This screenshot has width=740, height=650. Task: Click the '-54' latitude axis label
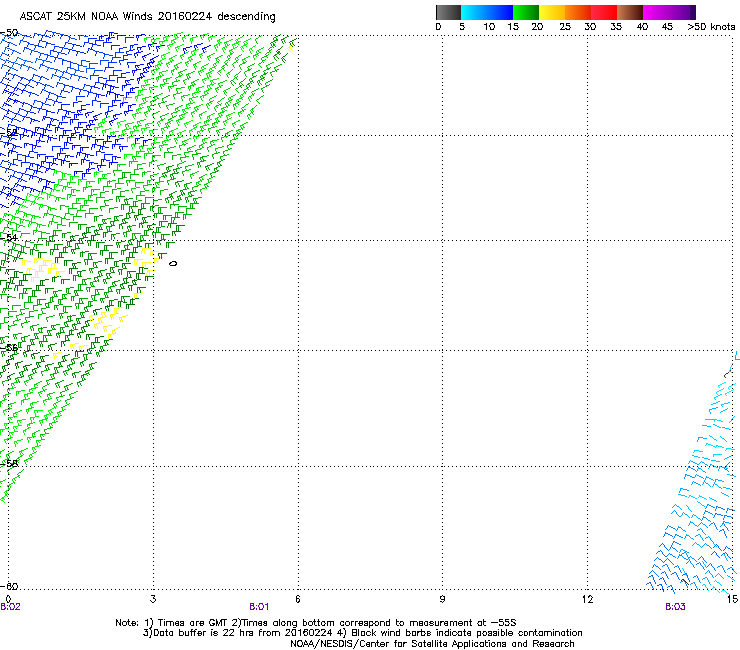coord(9,237)
